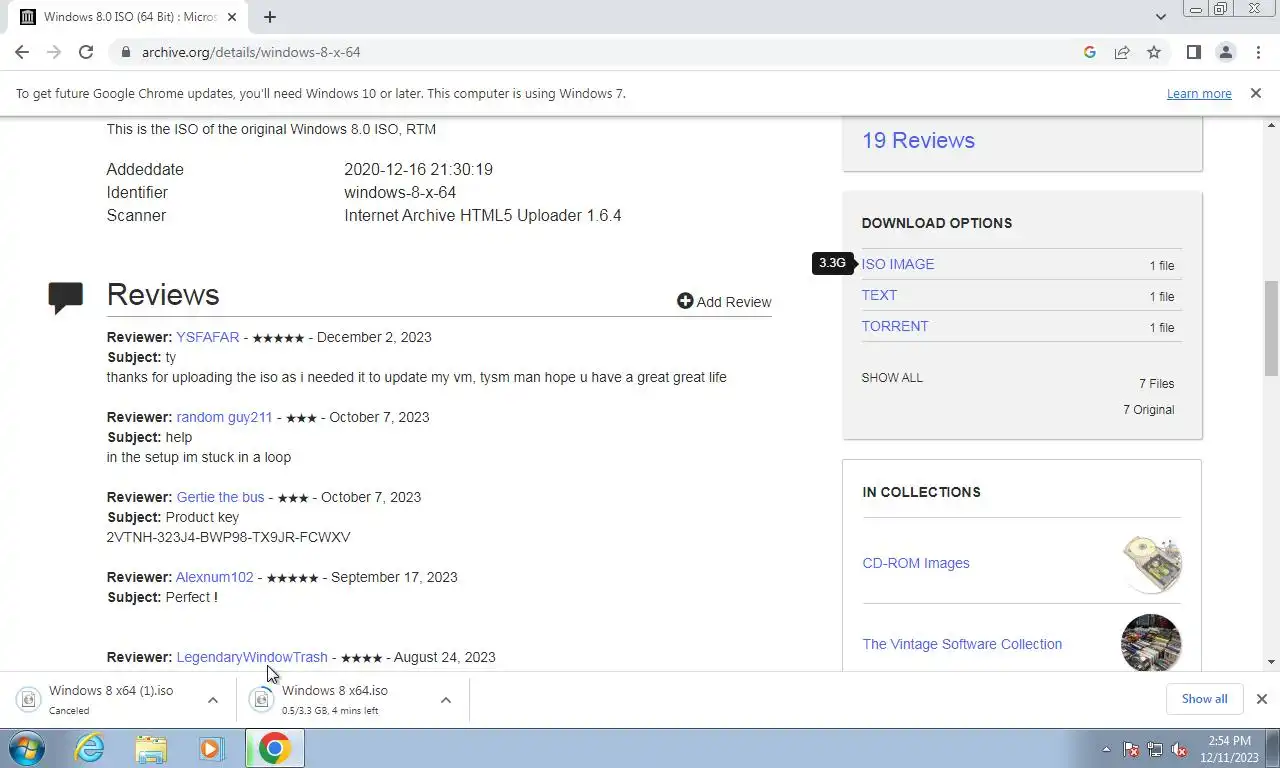1280x768 pixels.
Task: Open reviewer random guy211 profile
Action: coord(224,417)
